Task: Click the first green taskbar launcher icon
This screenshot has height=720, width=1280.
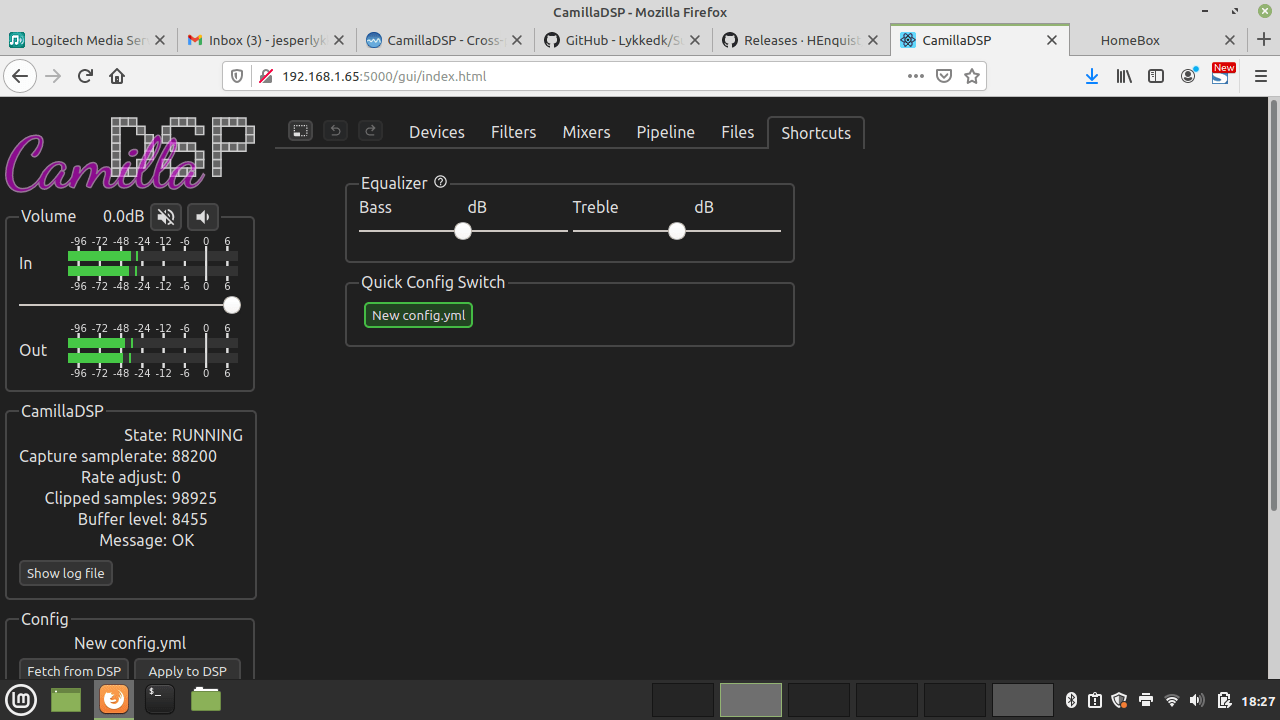Action: [66, 699]
